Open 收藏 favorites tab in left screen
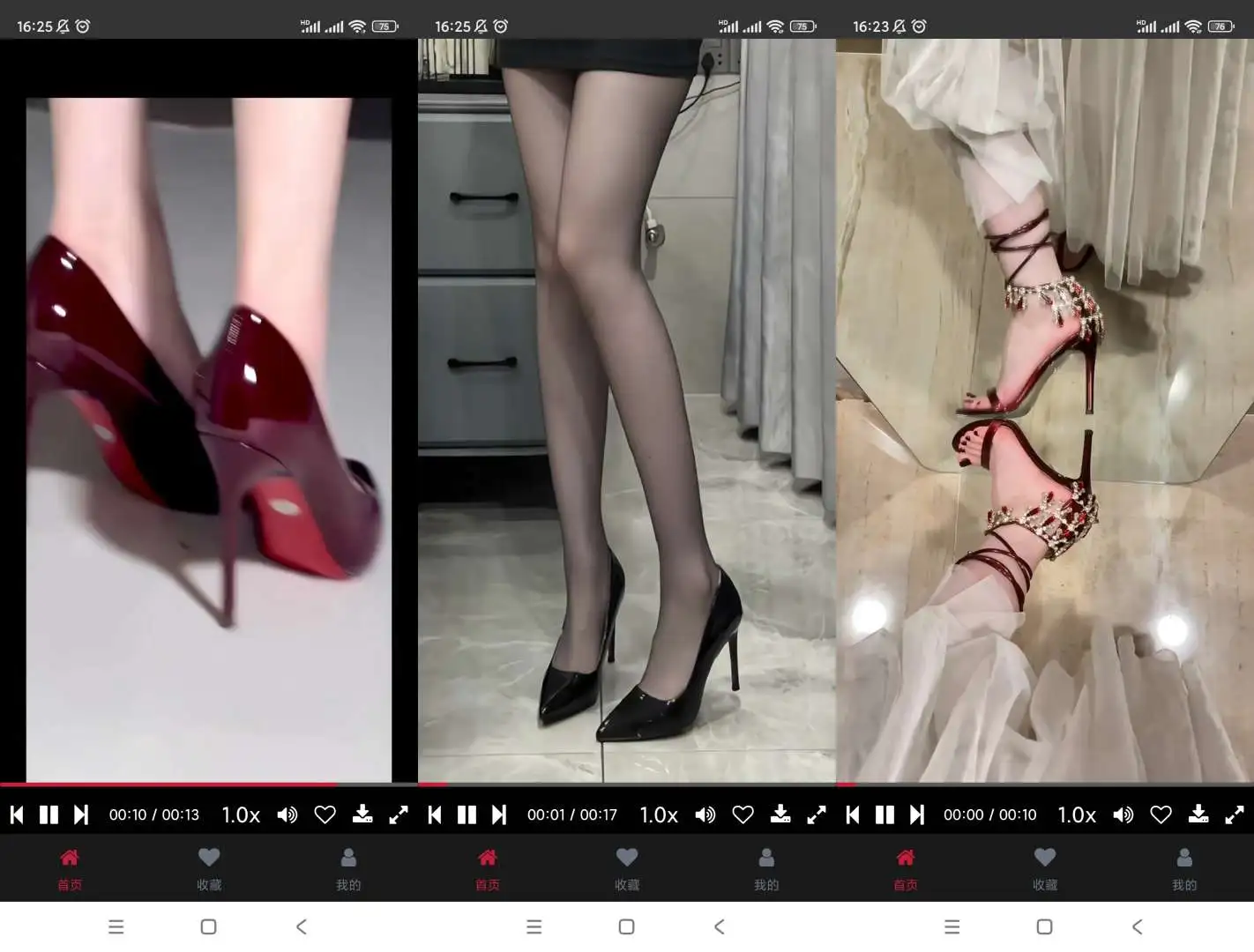Viewport: 1254px width, 952px height. (x=209, y=868)
